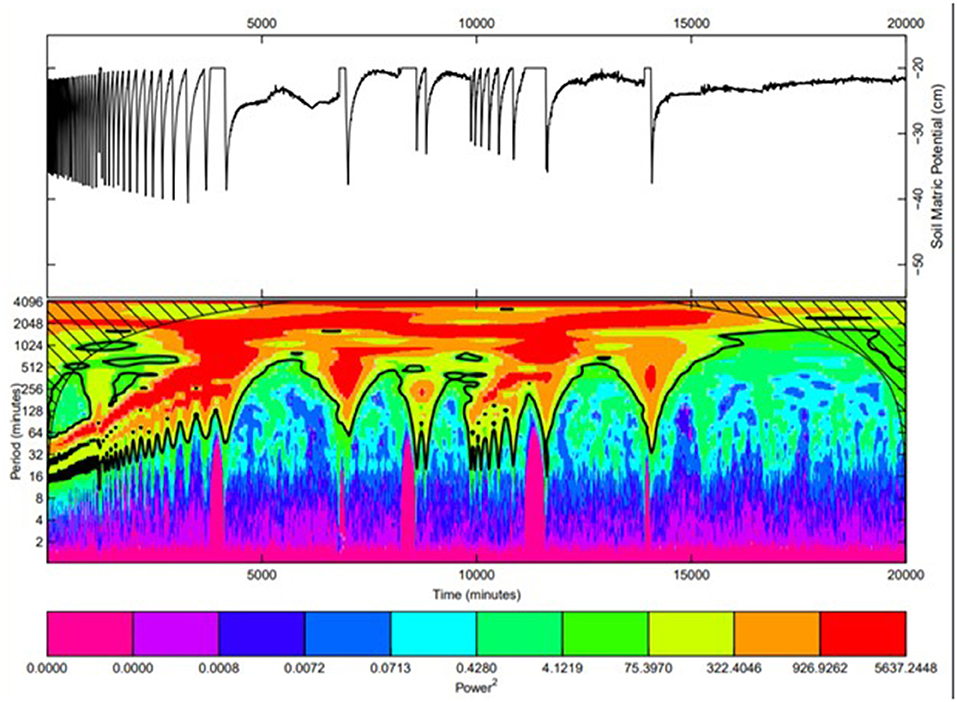Click the 'Power²' colorbar title
This screenshot has width=957, height=702.
477,687
